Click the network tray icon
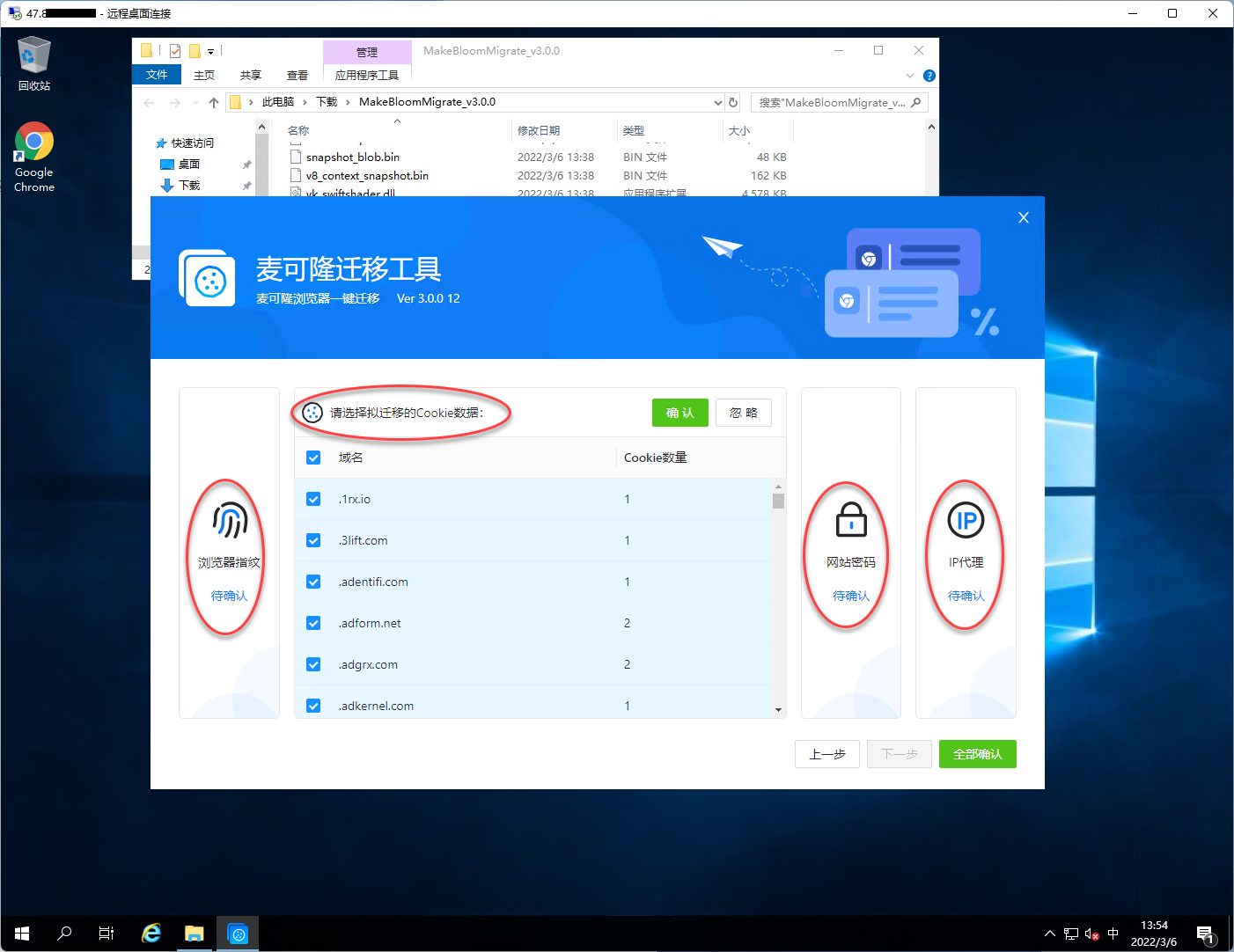Screen dimensions: 1234x952 click(x=1071, y=934)
